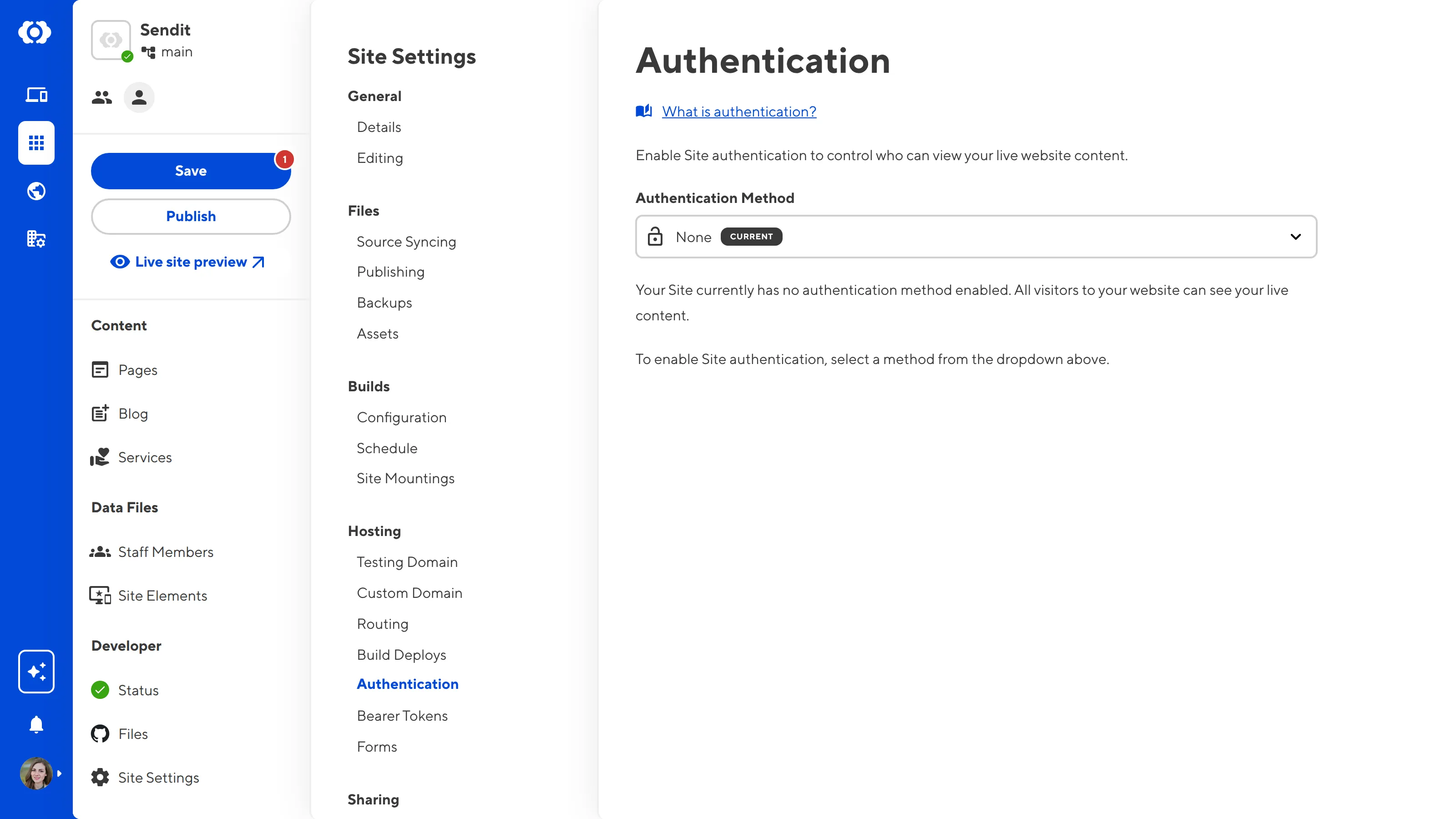Select the apps grid icon

pyautogui.click(x=36, y=142)
